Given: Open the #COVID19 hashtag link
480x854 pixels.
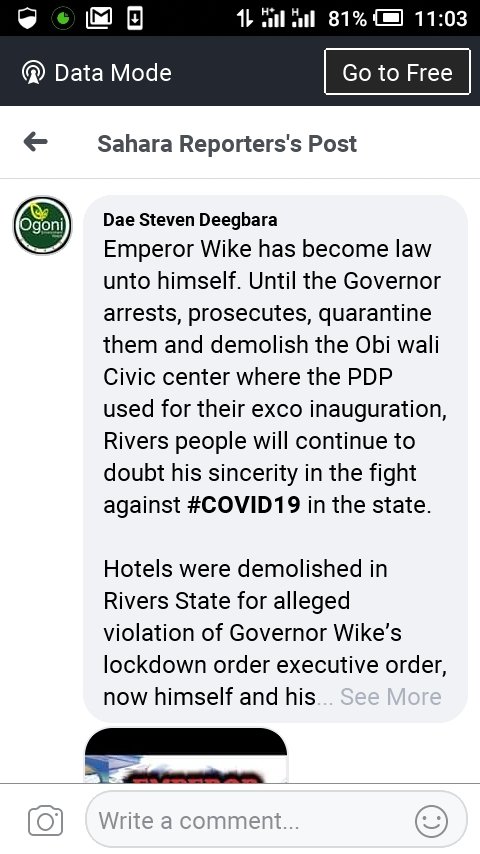Looking at the screenshot, I should pos(244,504).
